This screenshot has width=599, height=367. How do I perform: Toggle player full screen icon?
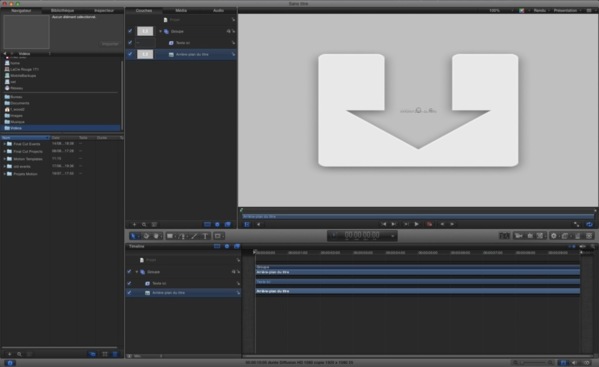click(576, 224)
